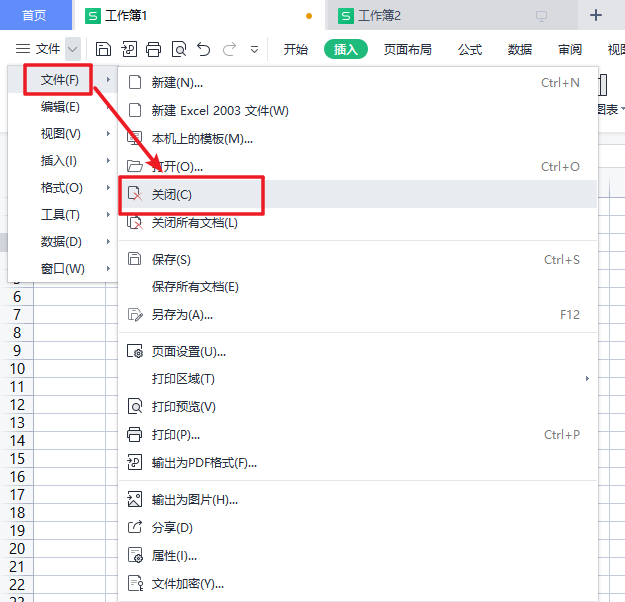Expand the 工具(T) submenu

click(63, 215)
